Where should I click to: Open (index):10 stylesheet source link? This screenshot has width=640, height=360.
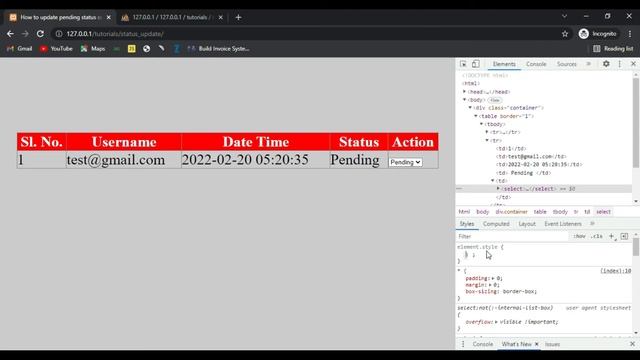[x=616, y=271]
